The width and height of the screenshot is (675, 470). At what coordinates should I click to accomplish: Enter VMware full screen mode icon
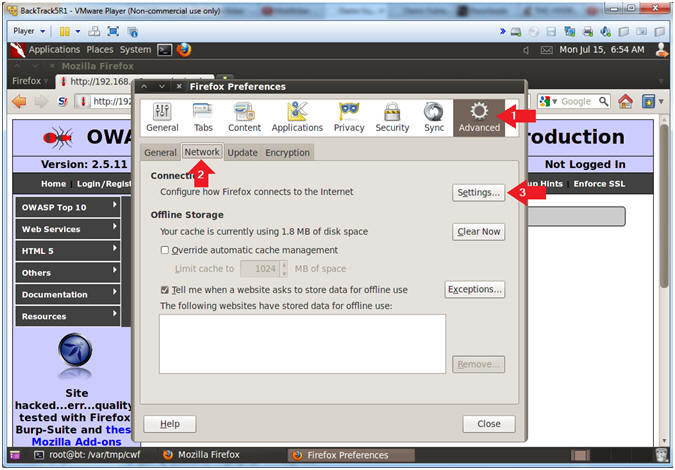tap(113, 31)
